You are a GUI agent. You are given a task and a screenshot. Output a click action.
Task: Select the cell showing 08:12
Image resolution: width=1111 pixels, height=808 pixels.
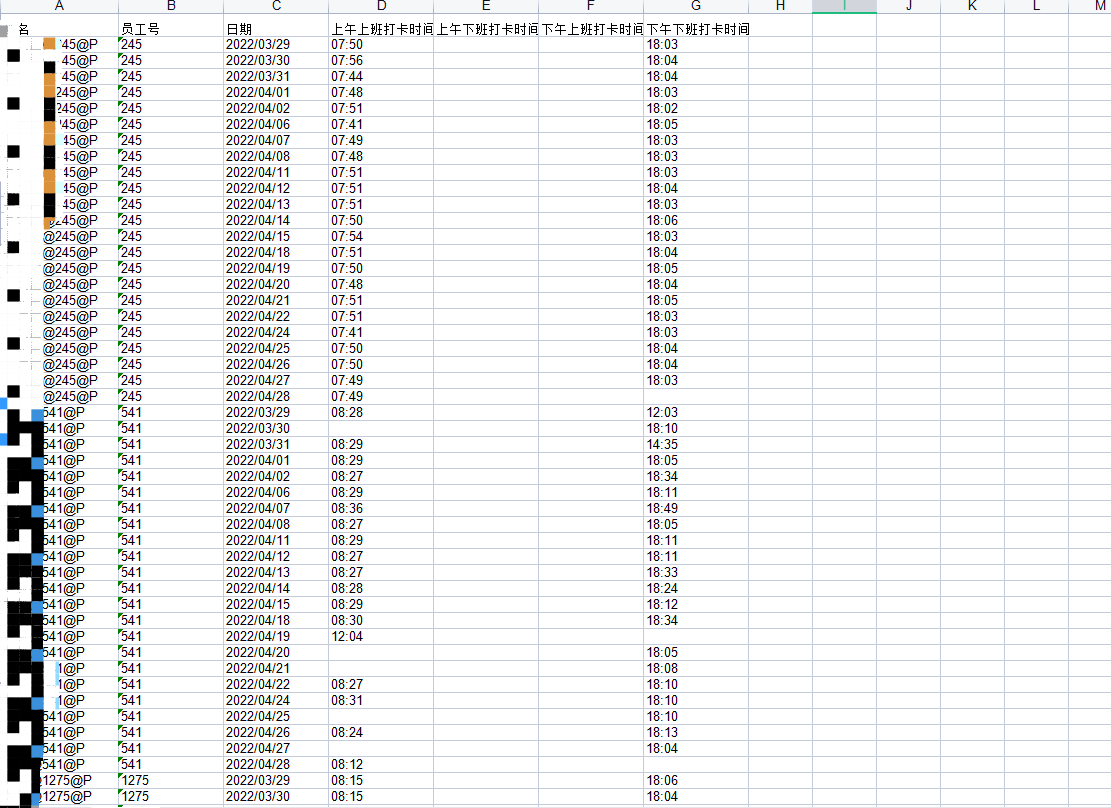pyautogui.click(x=381, y=764)
